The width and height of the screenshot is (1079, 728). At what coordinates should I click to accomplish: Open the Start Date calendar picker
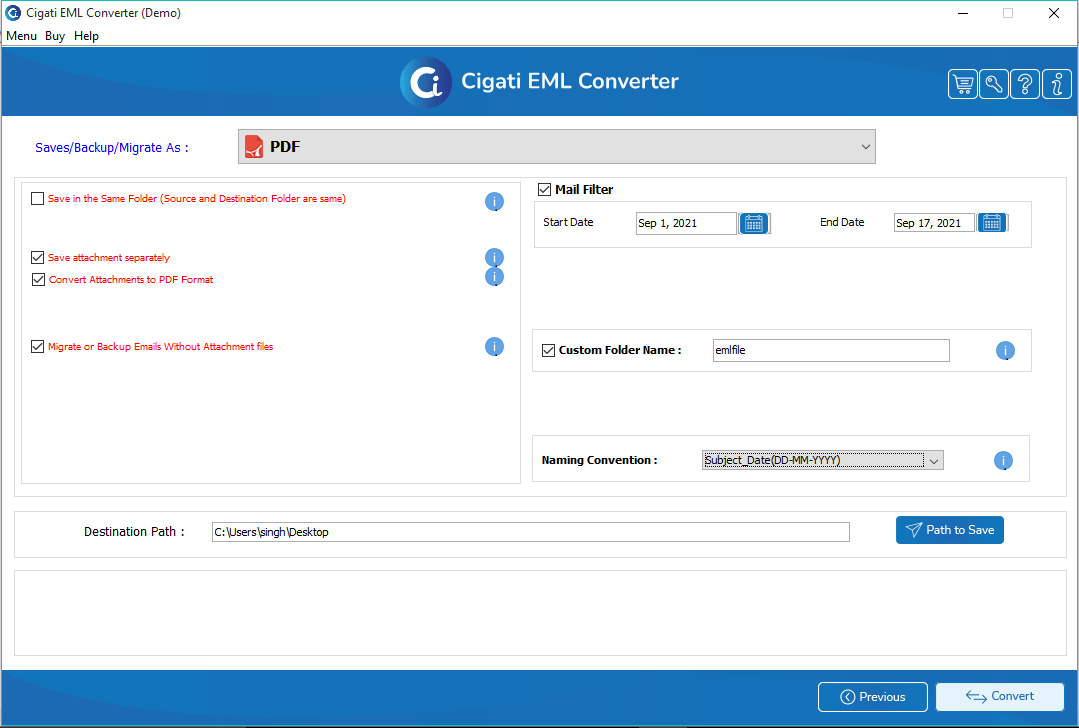754,223
